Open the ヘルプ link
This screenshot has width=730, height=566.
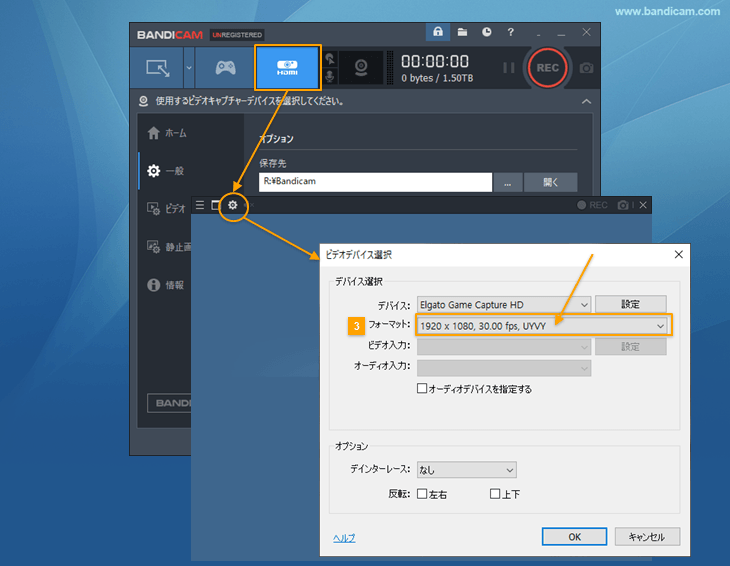(344, 538)
